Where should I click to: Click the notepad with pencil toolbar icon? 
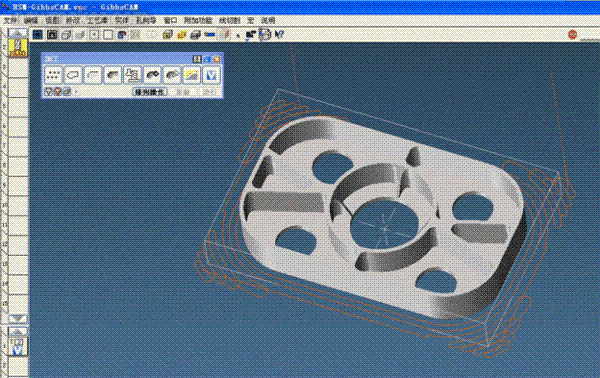[224, 35]
